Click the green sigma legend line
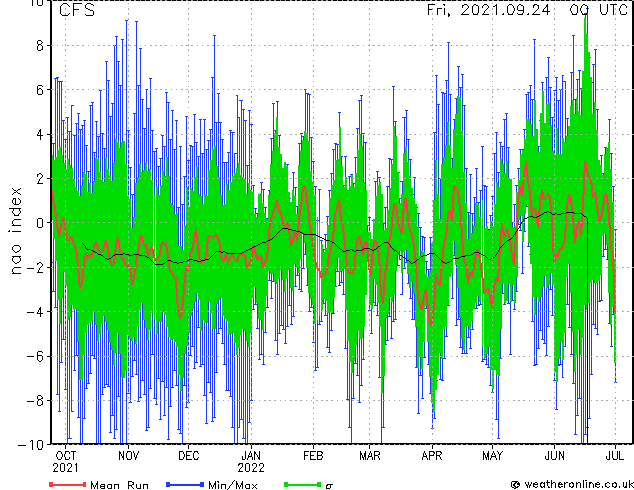The height and width of the screenshot is (490, 634). click(303, 484)
